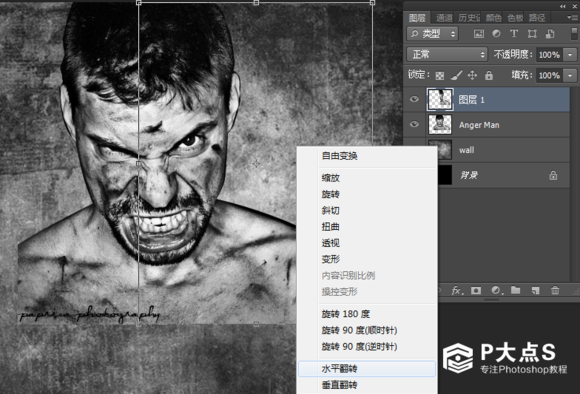Open the 类型 filter type dropdown
580x394 pixels.
click(433, 34)
